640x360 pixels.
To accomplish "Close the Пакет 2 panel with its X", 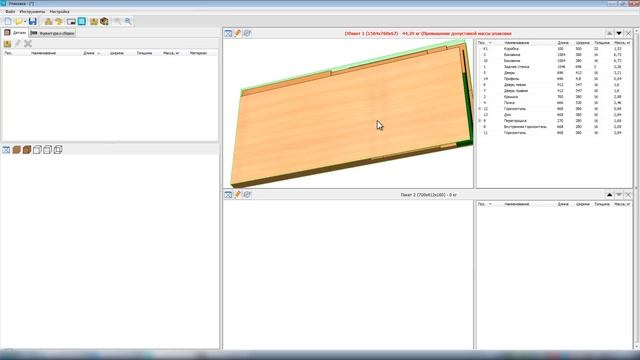I will point(628,195).
